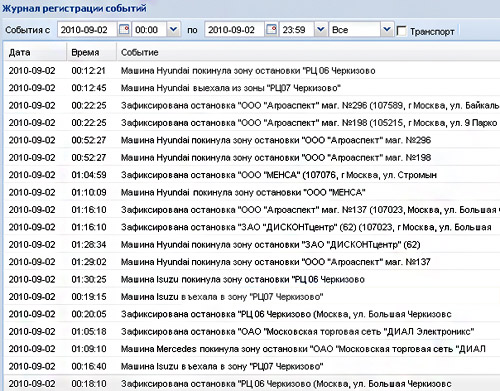Select the Isuzu row at 00:19:15
Screen dimensions: 500x391
tap(252, 296)
